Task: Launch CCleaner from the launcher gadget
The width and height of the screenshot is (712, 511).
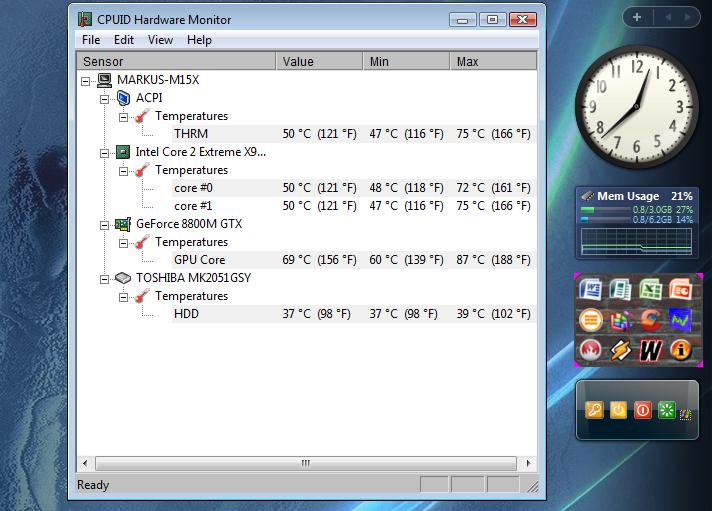Action: [651, 320]
